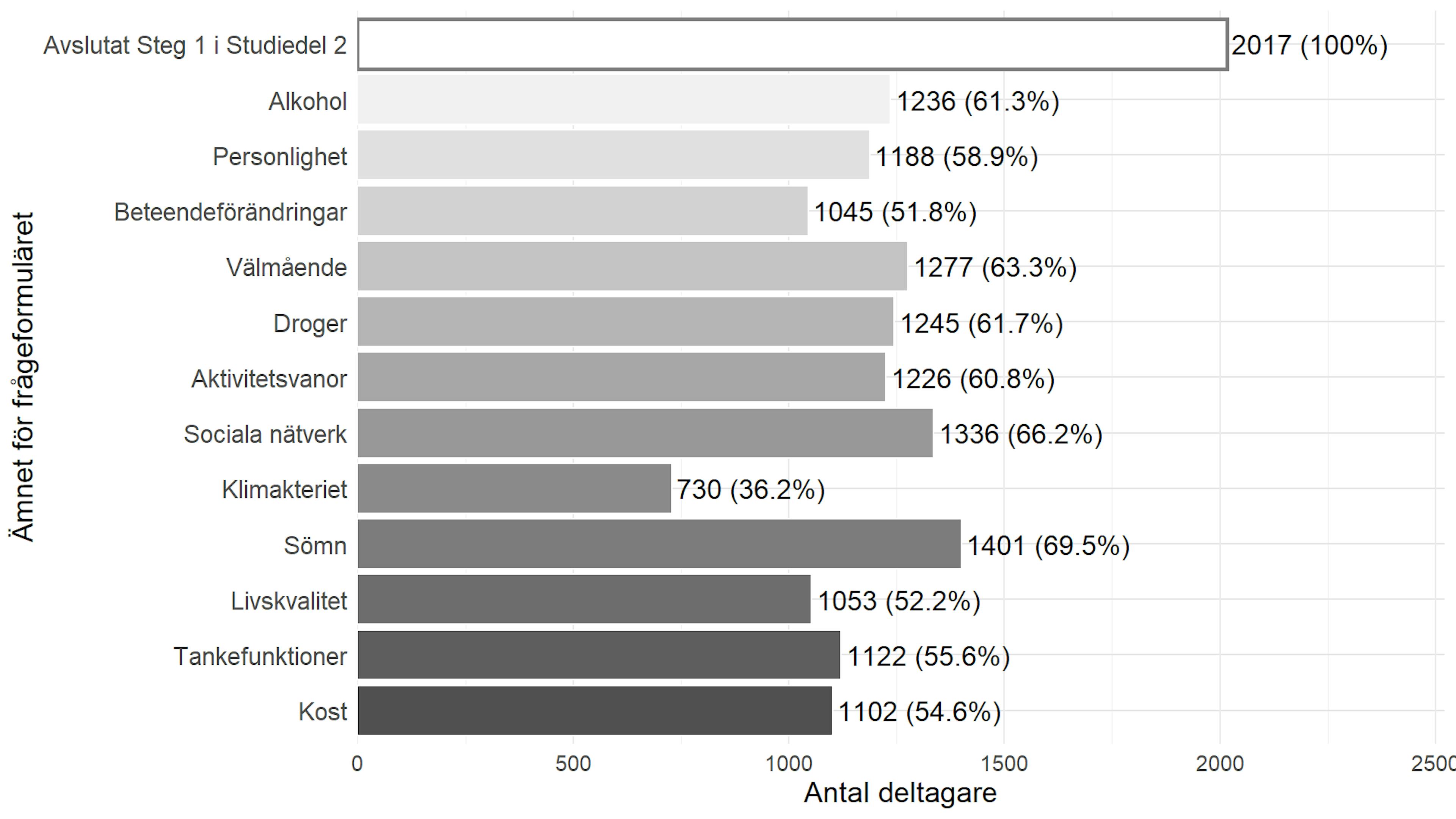Click the Beteendeförändringar category label
The image size is (1456, 819).
click(x=230, y=212)
